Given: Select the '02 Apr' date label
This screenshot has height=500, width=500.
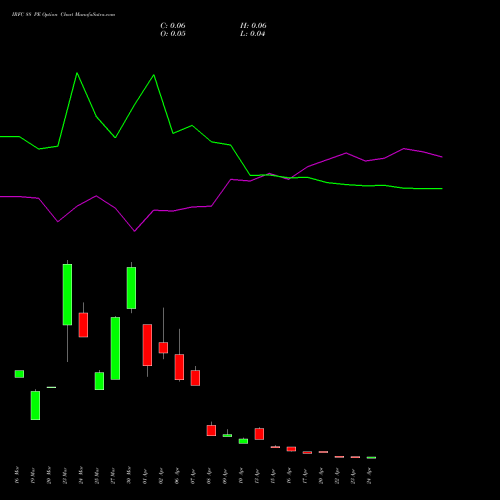Looking at the screenshot, I should [x=161, y=475].
